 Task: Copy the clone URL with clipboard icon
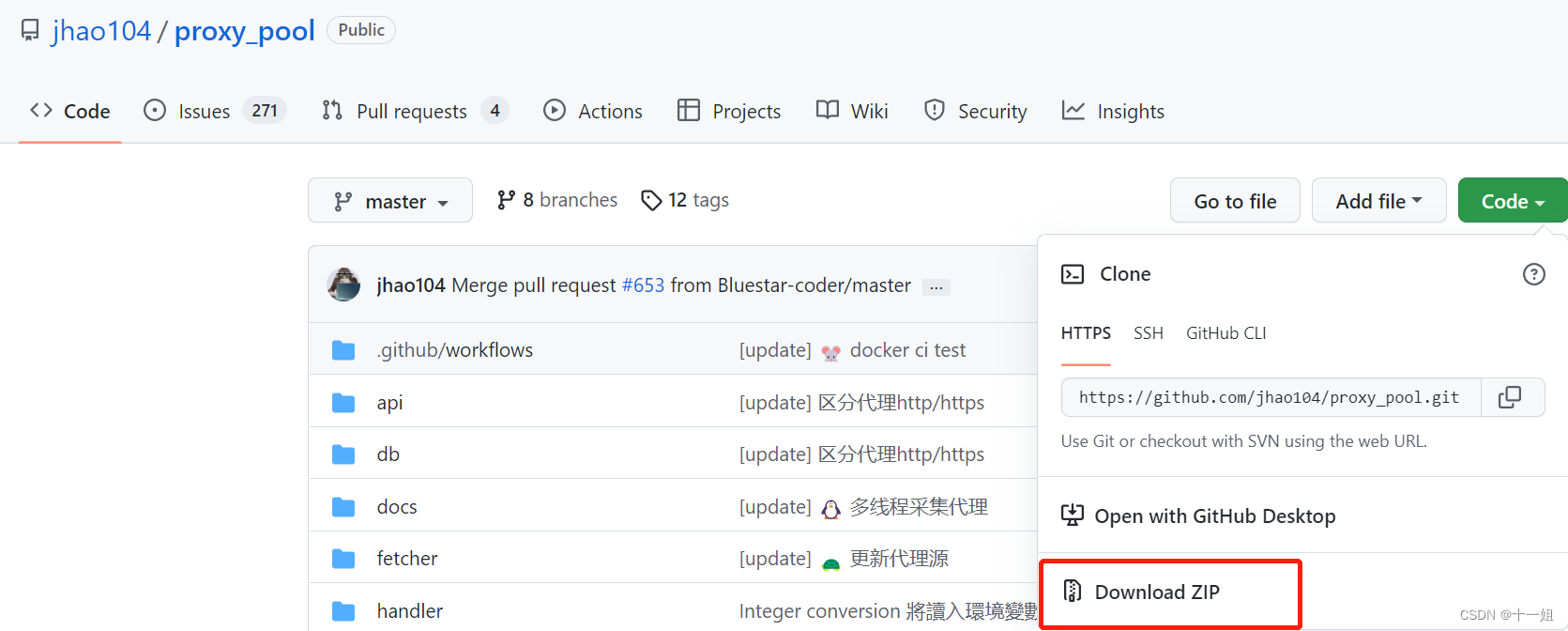pyautogui.click(x=1511, y=397)
